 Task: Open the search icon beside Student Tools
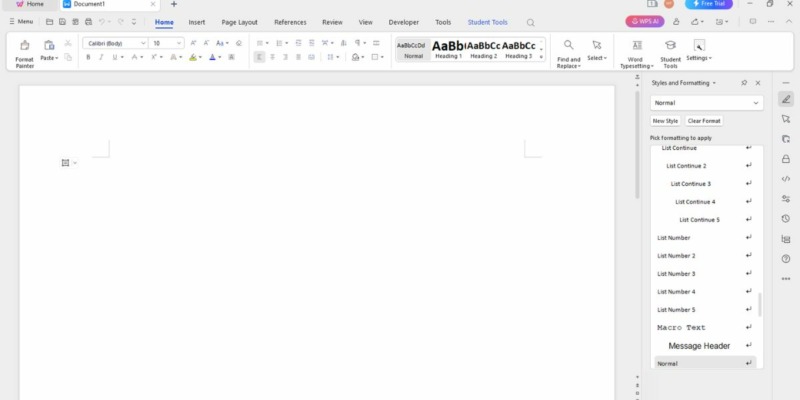coord(531,22)
